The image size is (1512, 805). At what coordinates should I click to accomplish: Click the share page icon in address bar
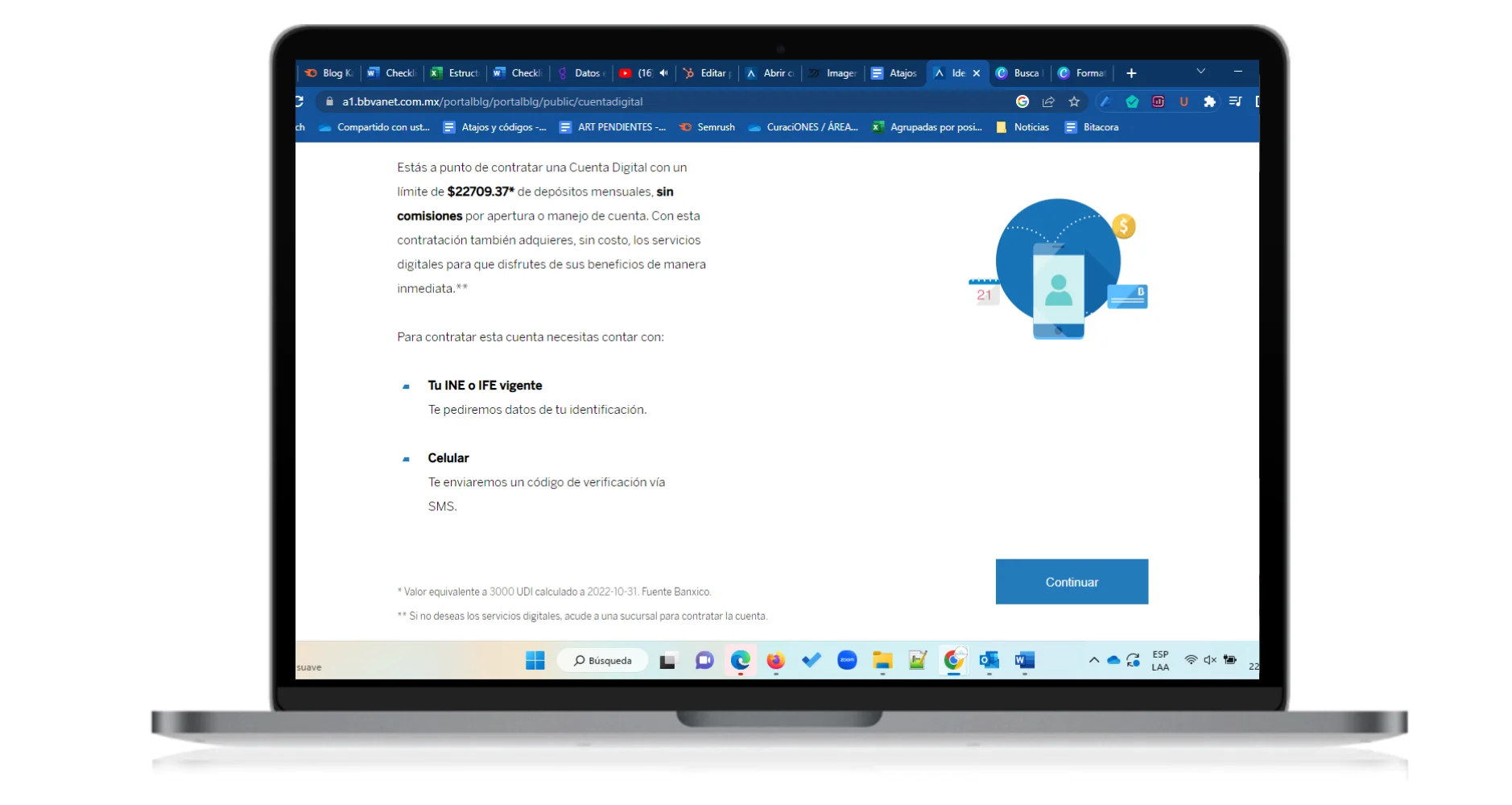[1047, 101]
